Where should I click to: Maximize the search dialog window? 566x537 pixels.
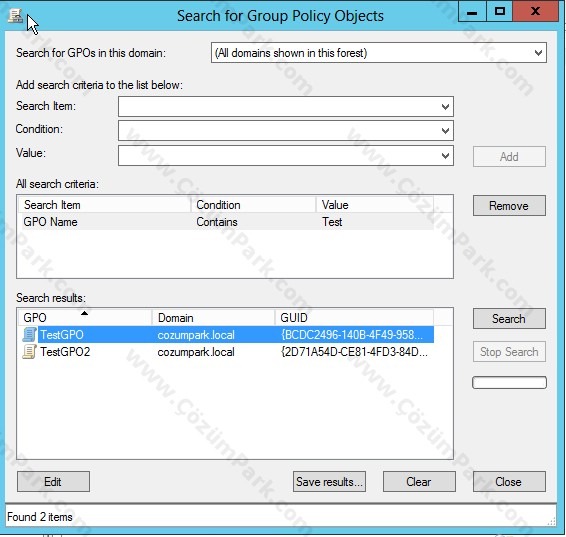coord(500,12)
